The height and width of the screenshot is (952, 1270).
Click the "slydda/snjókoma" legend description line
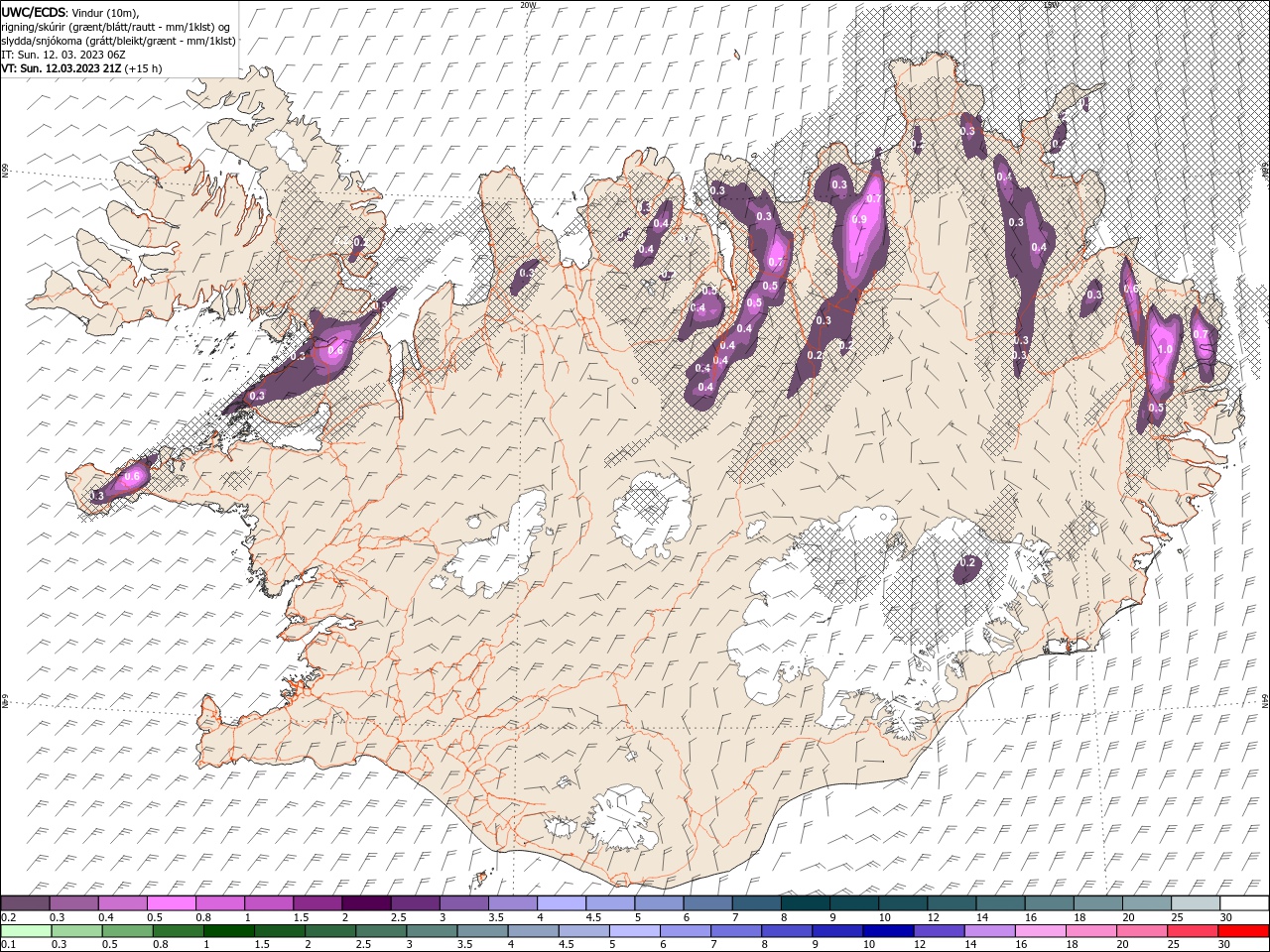click(x=119, y=41)
